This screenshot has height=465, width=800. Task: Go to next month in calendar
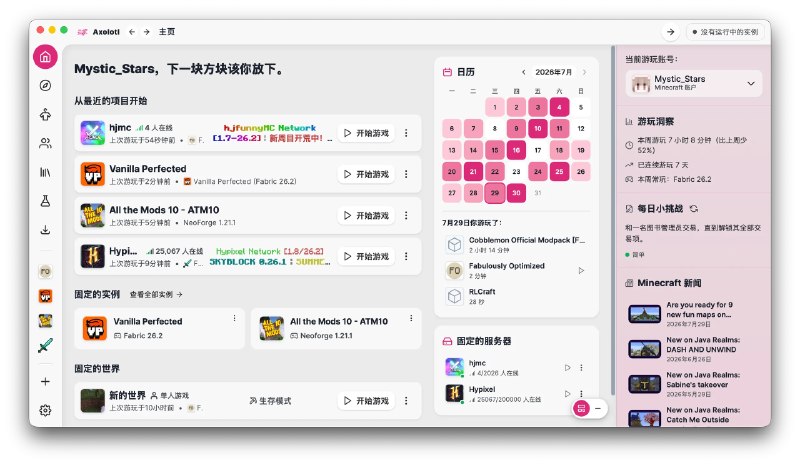pyautogui.click(x=584, y=72)
